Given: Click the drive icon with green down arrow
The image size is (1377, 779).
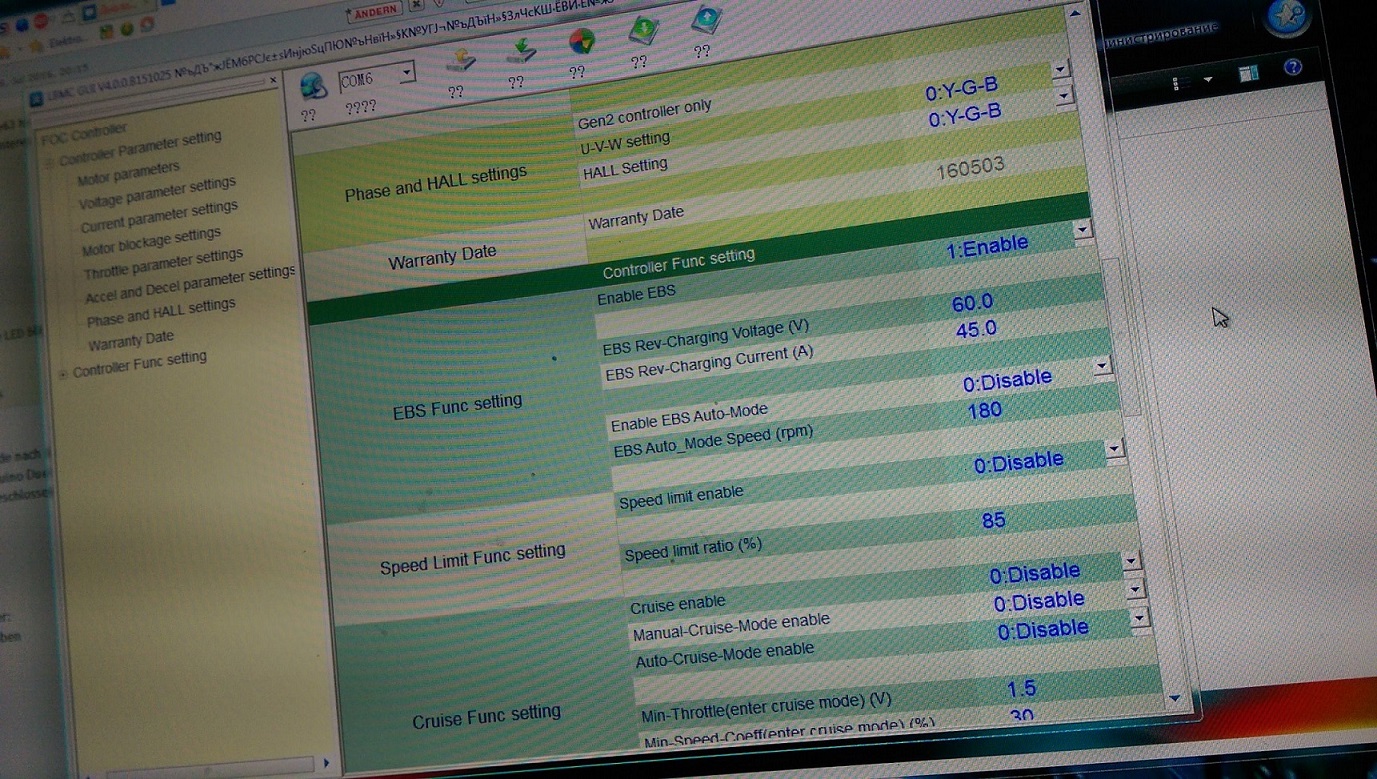Looking at the screenshot, I should pos(519,51).
